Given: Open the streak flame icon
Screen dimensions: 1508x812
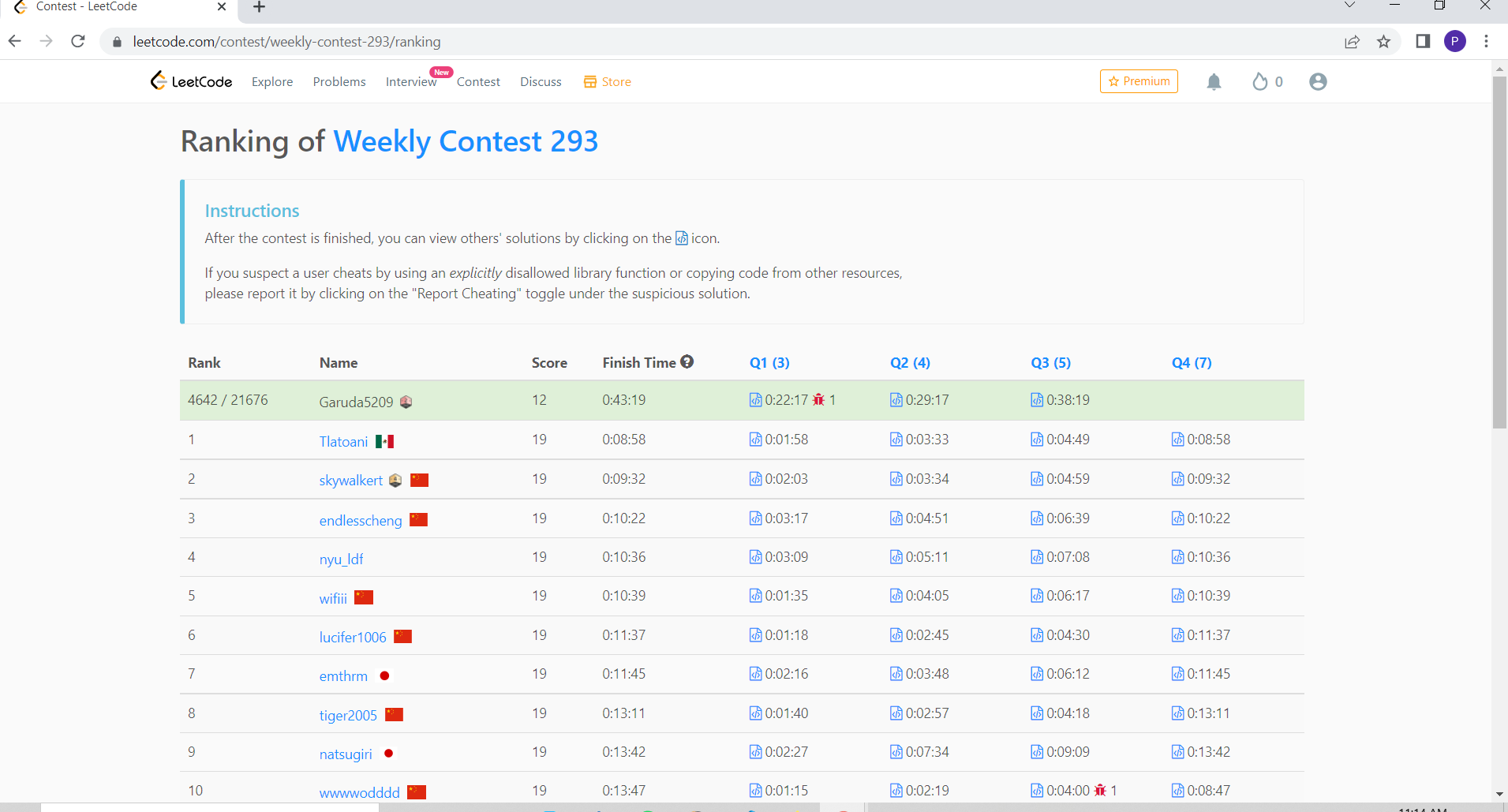Looking at the screenshot, I should (1260, 82).
